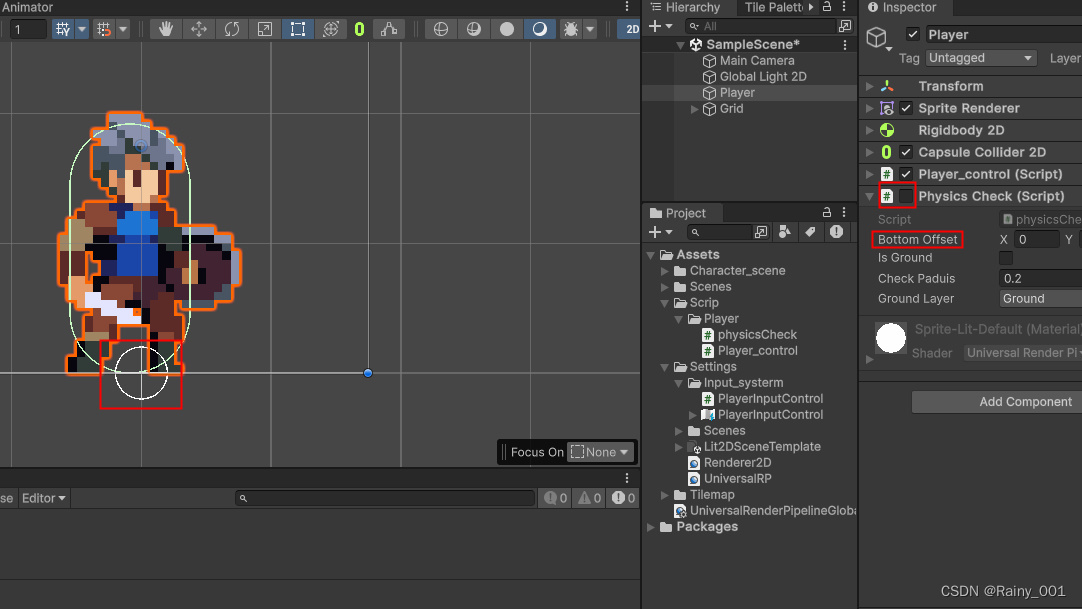Click Search by Import Log Type icon
Screen dimensions: 1082x609
[836, 232]
